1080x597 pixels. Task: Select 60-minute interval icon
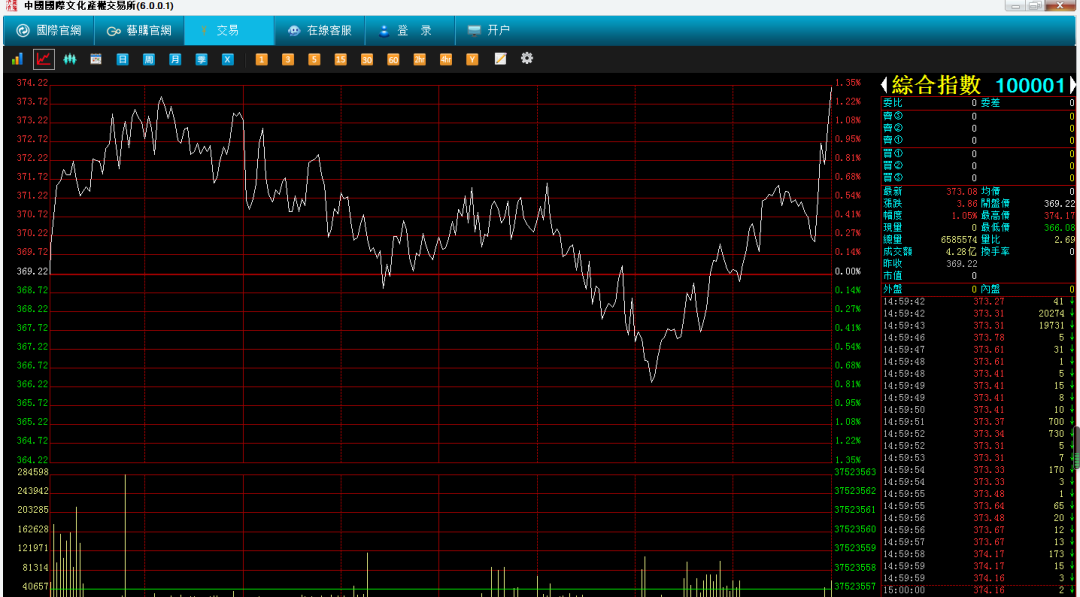click(393, 59)
